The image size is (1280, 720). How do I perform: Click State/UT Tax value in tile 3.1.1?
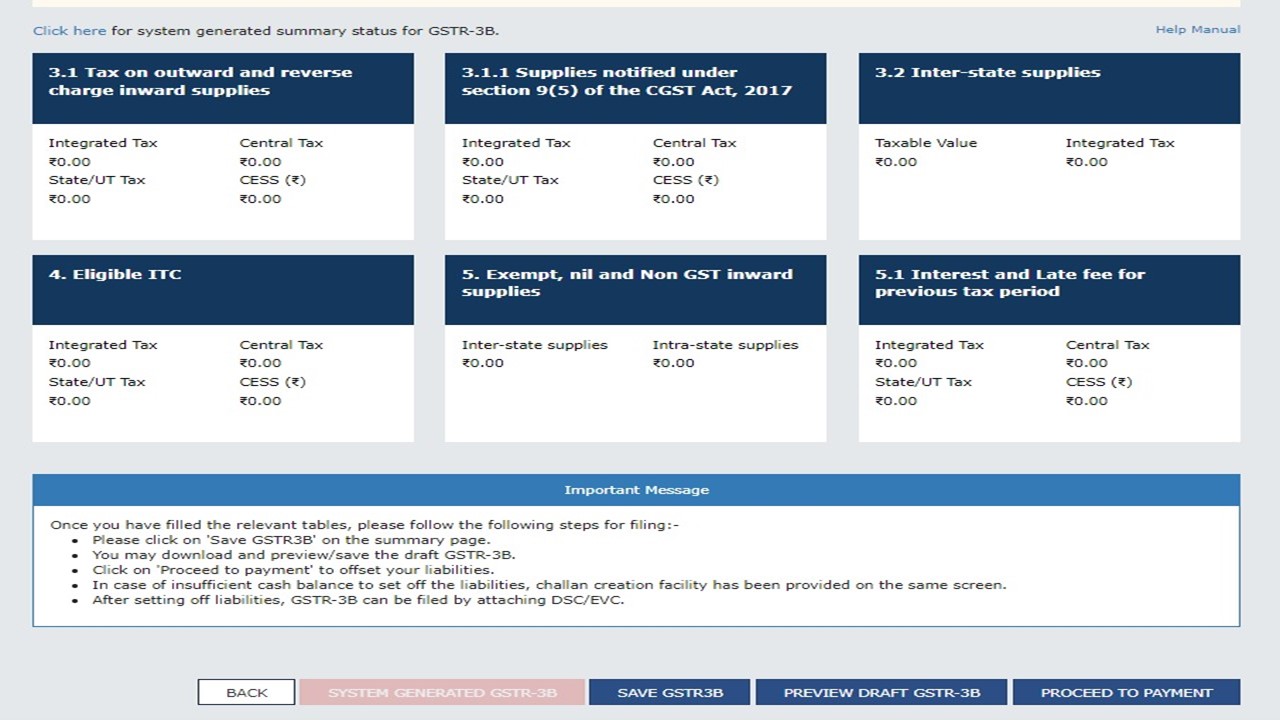click(x=483, y=199)
